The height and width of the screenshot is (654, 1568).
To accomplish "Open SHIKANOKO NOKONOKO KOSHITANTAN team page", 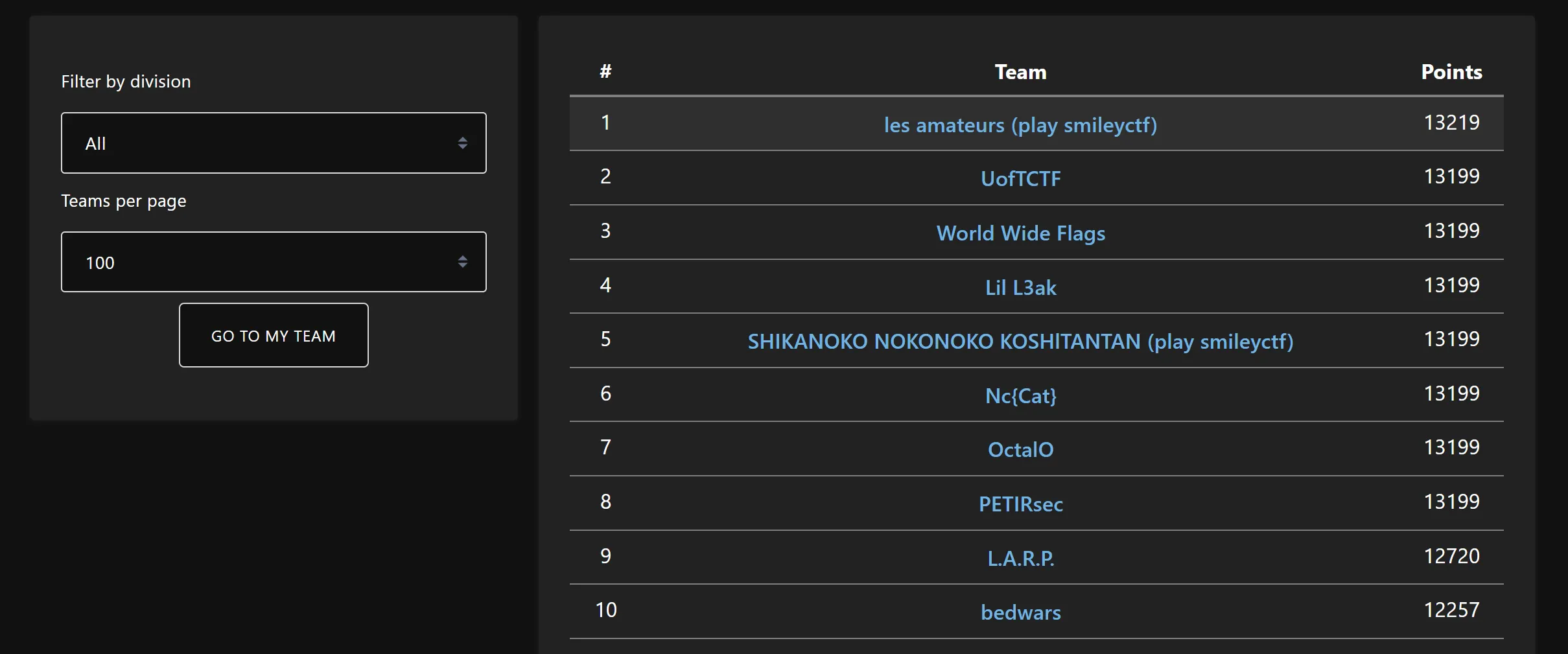I will tap(1020, 341).
